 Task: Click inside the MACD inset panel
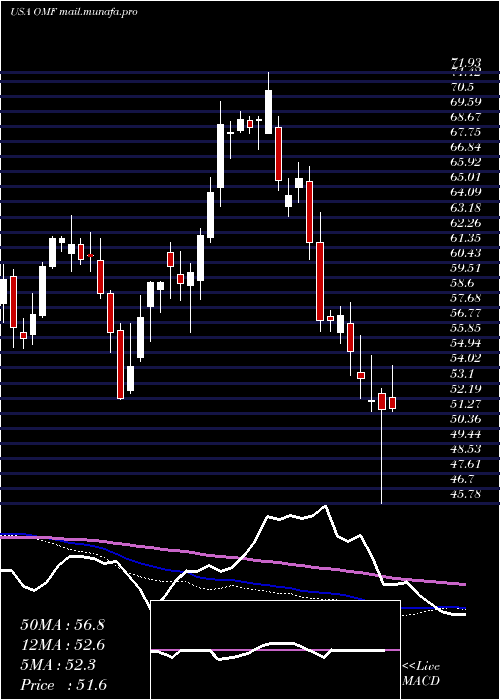point(275,650)
